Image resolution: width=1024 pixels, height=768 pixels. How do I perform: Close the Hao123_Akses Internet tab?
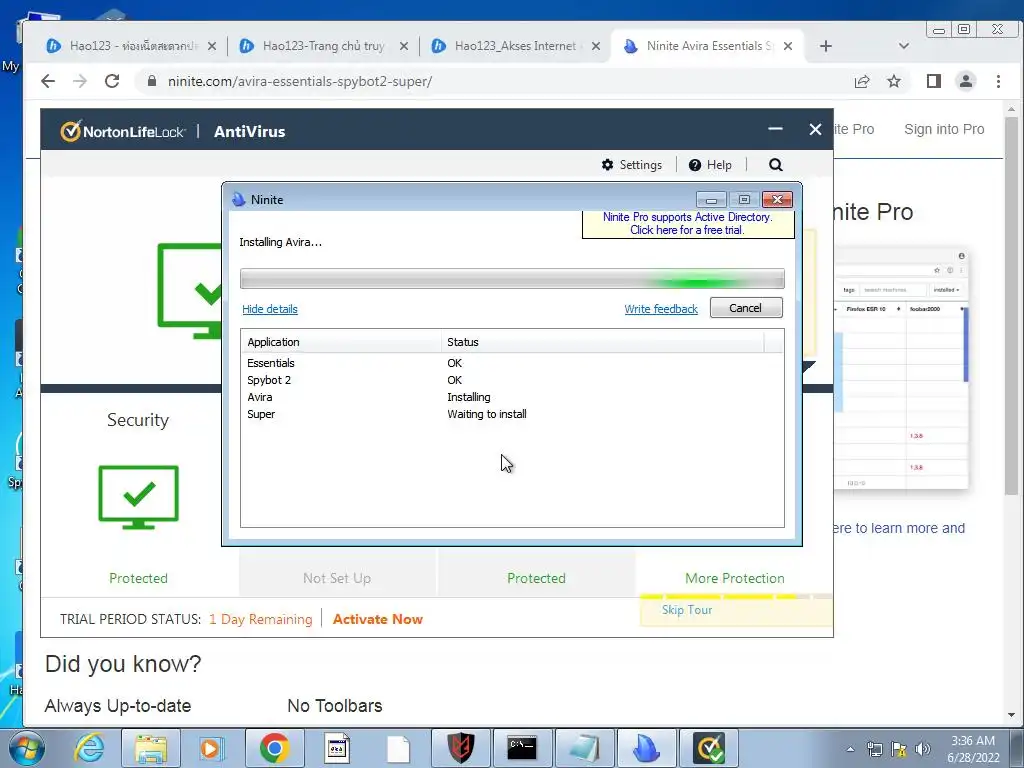(596, 46)
